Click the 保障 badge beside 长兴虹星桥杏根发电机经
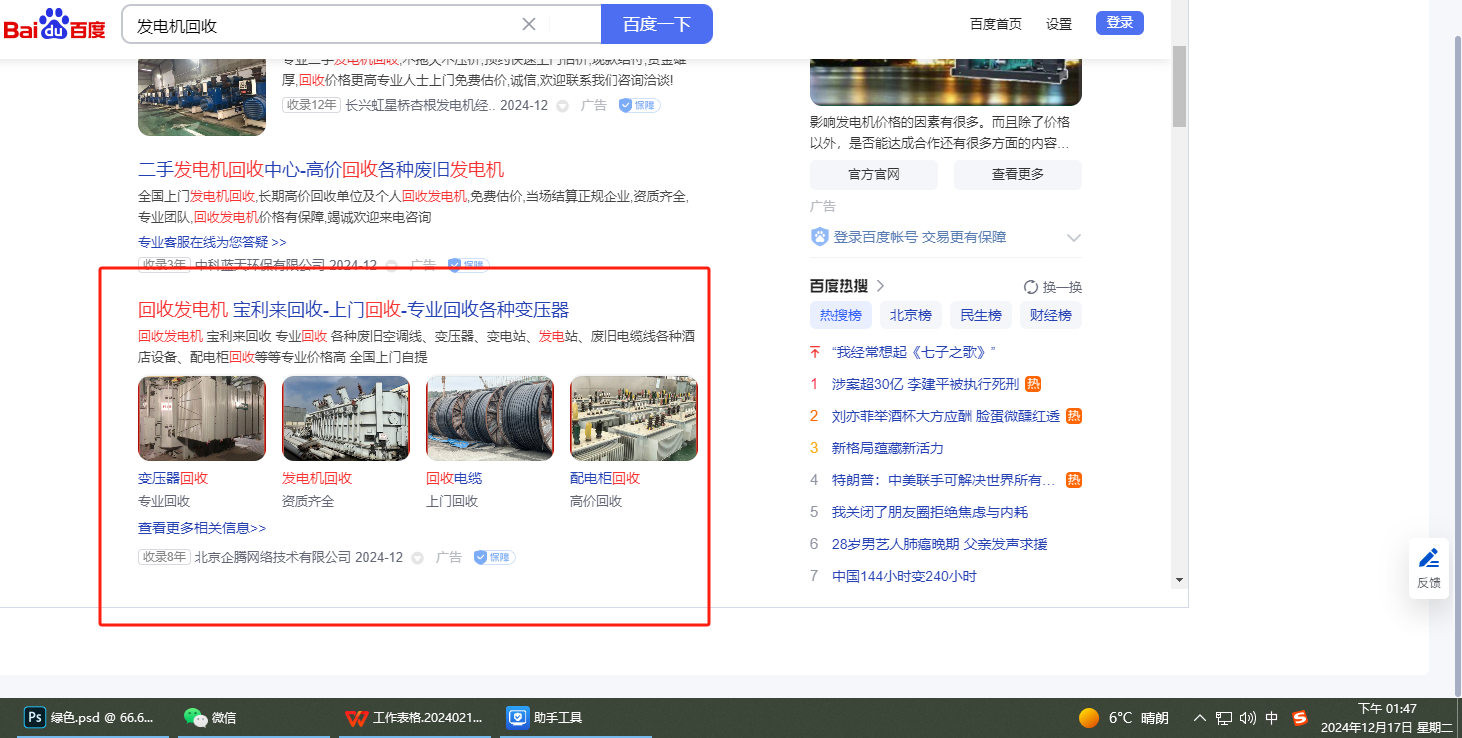 click(639, 105)
